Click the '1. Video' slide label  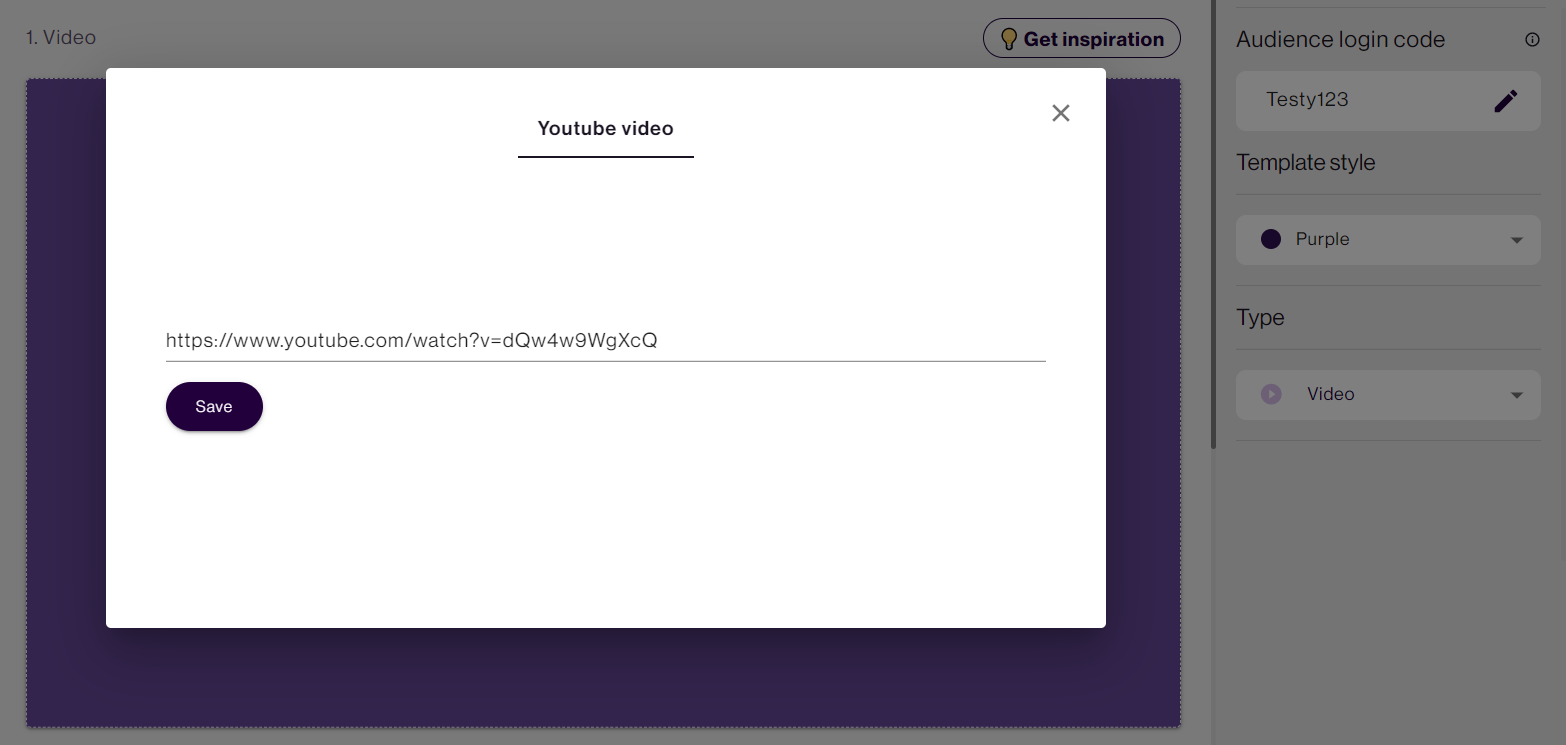(x=61, y=38)
